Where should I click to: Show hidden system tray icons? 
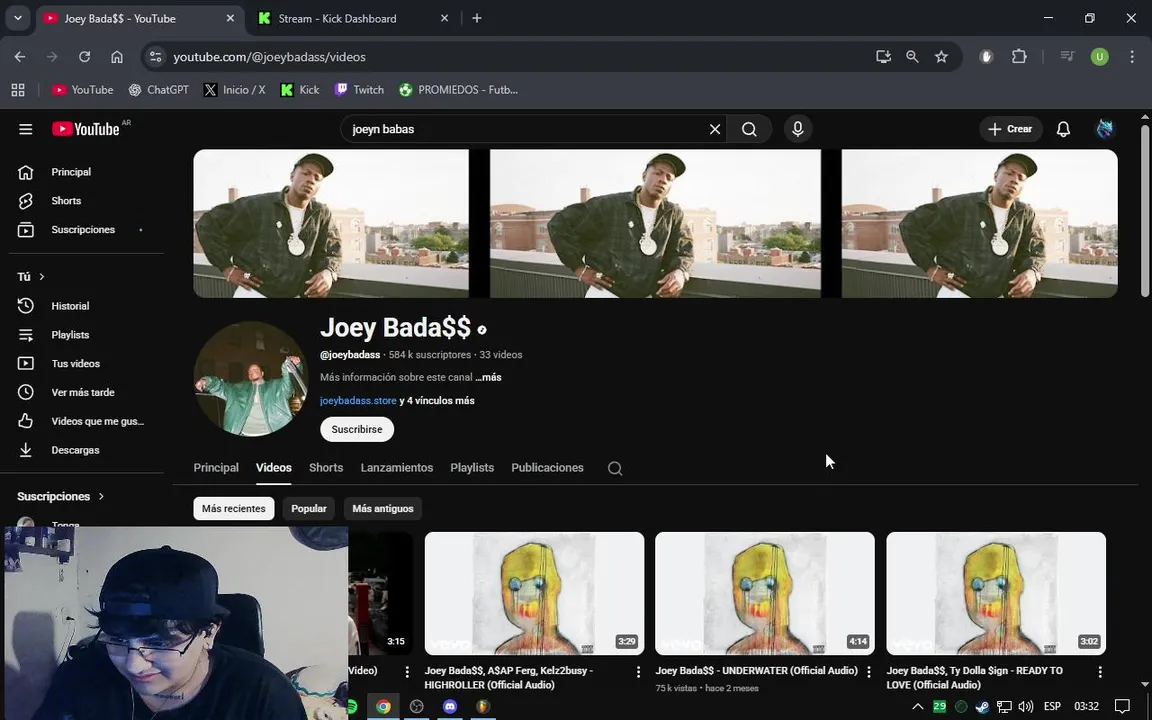pos(918,707)
